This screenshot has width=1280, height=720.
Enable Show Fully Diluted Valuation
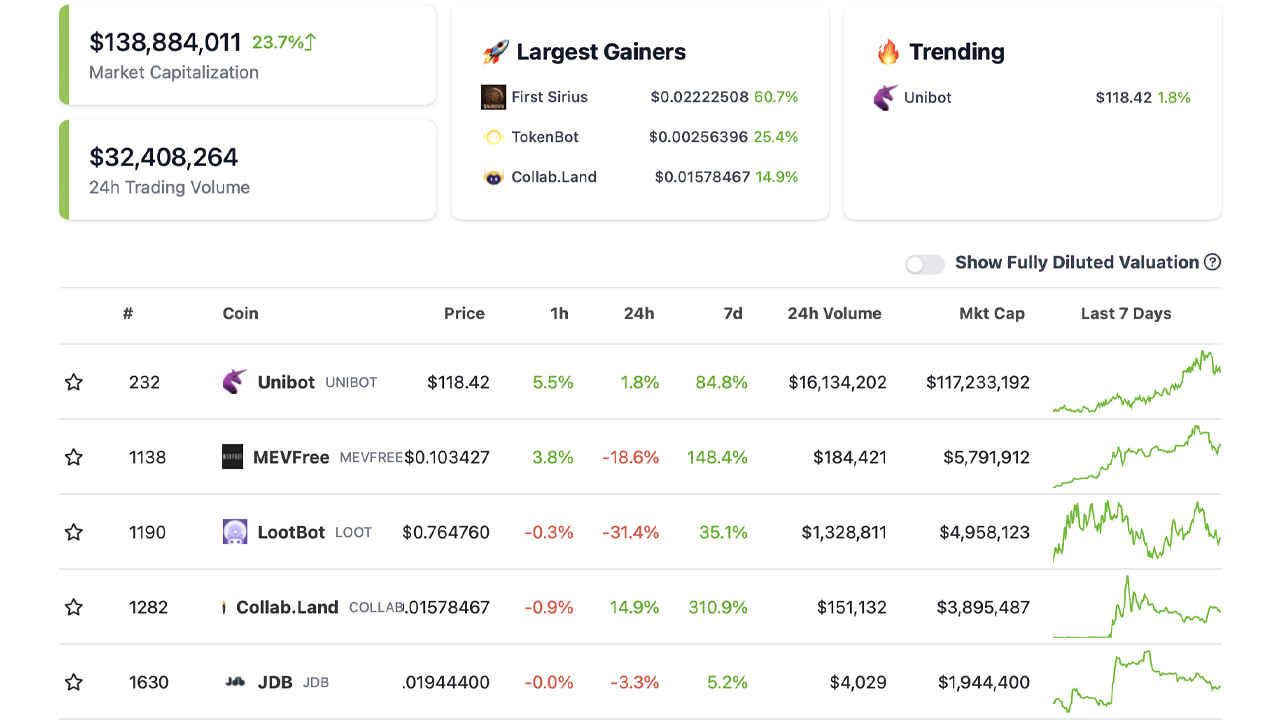tap(925, 264)
